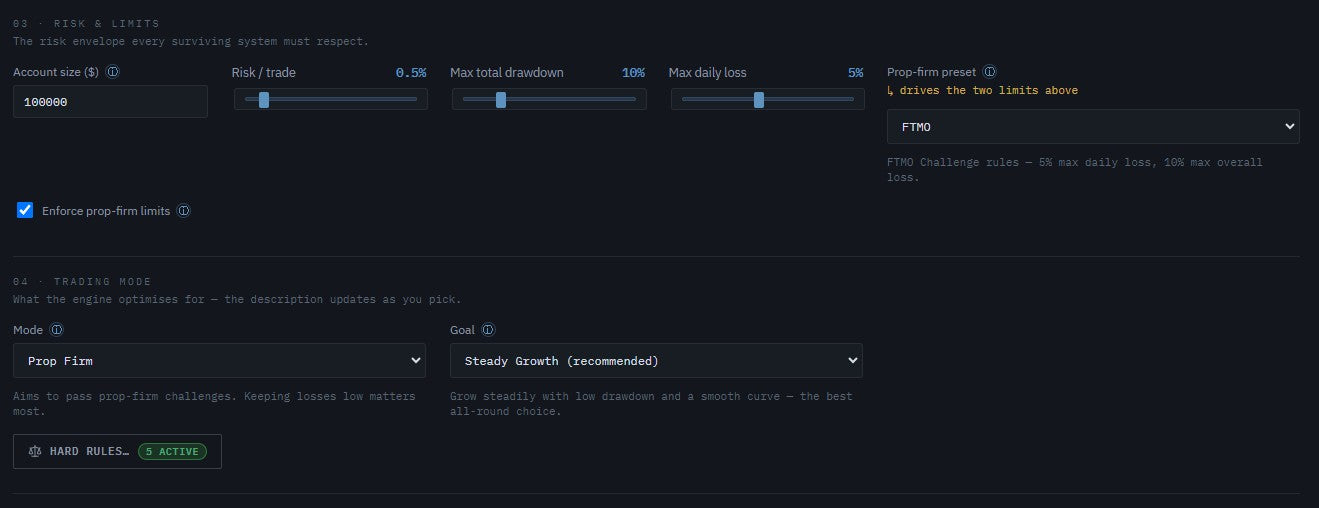Click the Prop-firm preset label
The height and width of the screenshot is (508, 1319).
932,73
